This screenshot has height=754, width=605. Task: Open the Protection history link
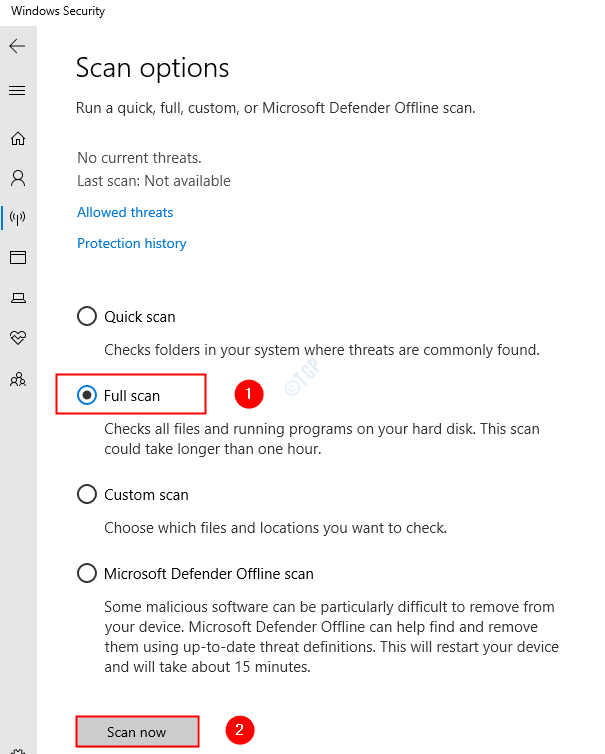(x=132, y=243)
